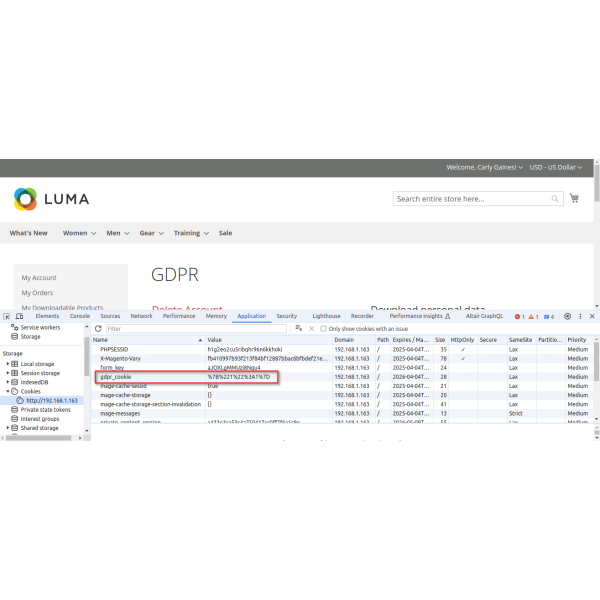Click the My Orders link

pos(38,293)
